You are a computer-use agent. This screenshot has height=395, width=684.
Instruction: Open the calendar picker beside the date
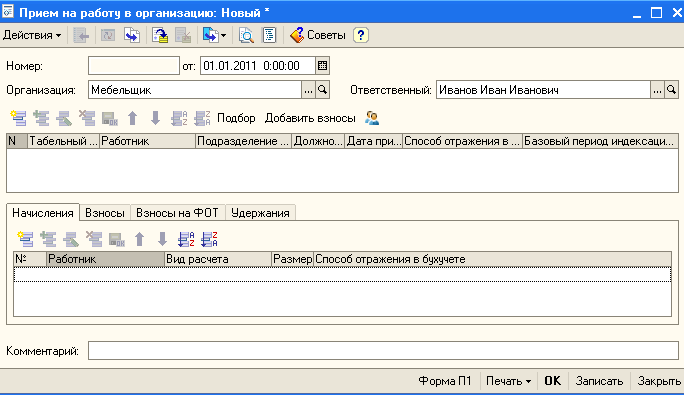coord(322,66)
